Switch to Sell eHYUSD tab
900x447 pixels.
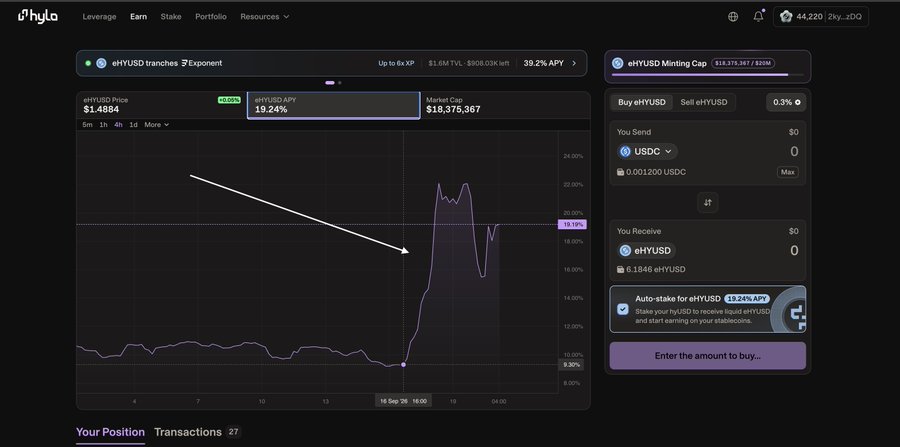(x=704, y=102)
